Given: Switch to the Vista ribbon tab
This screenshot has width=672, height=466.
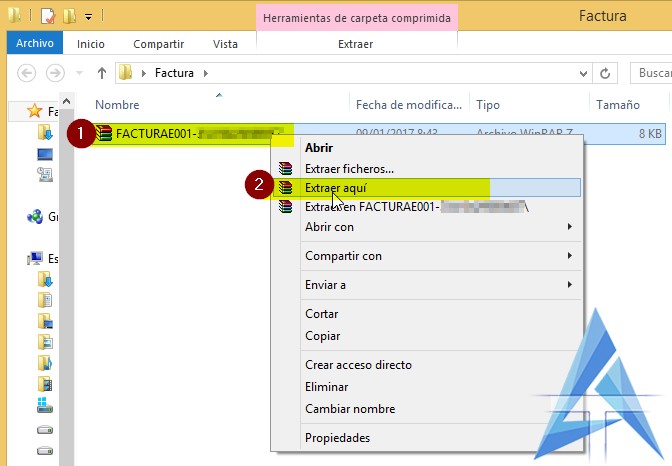Looking at the screenshot, I should click(x=225, y=44).
